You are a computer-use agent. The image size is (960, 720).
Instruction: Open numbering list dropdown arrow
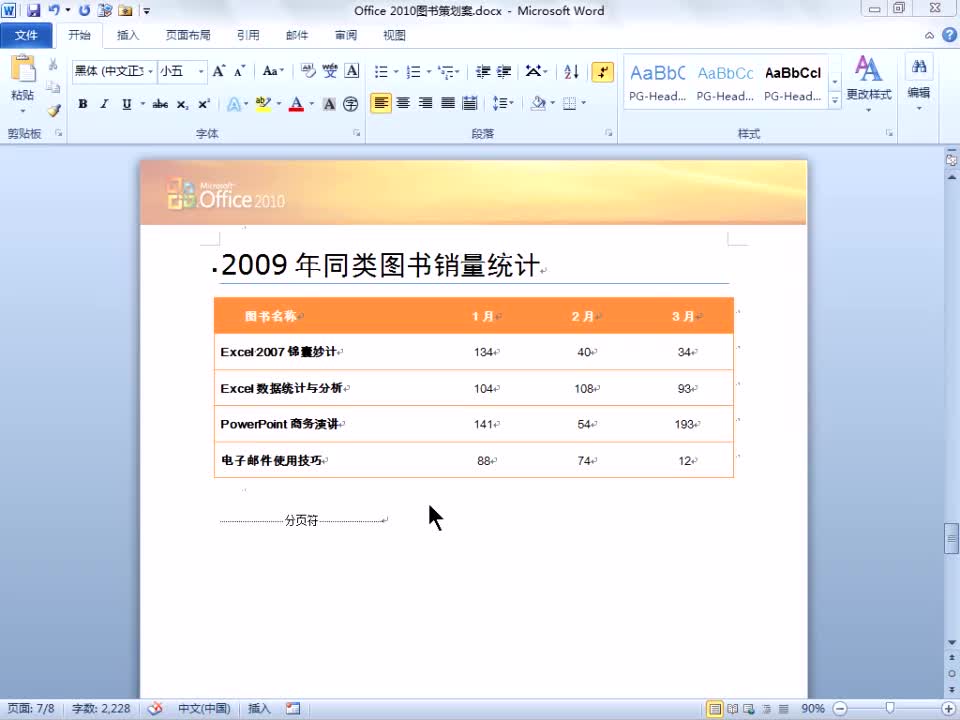coord(429,72)
